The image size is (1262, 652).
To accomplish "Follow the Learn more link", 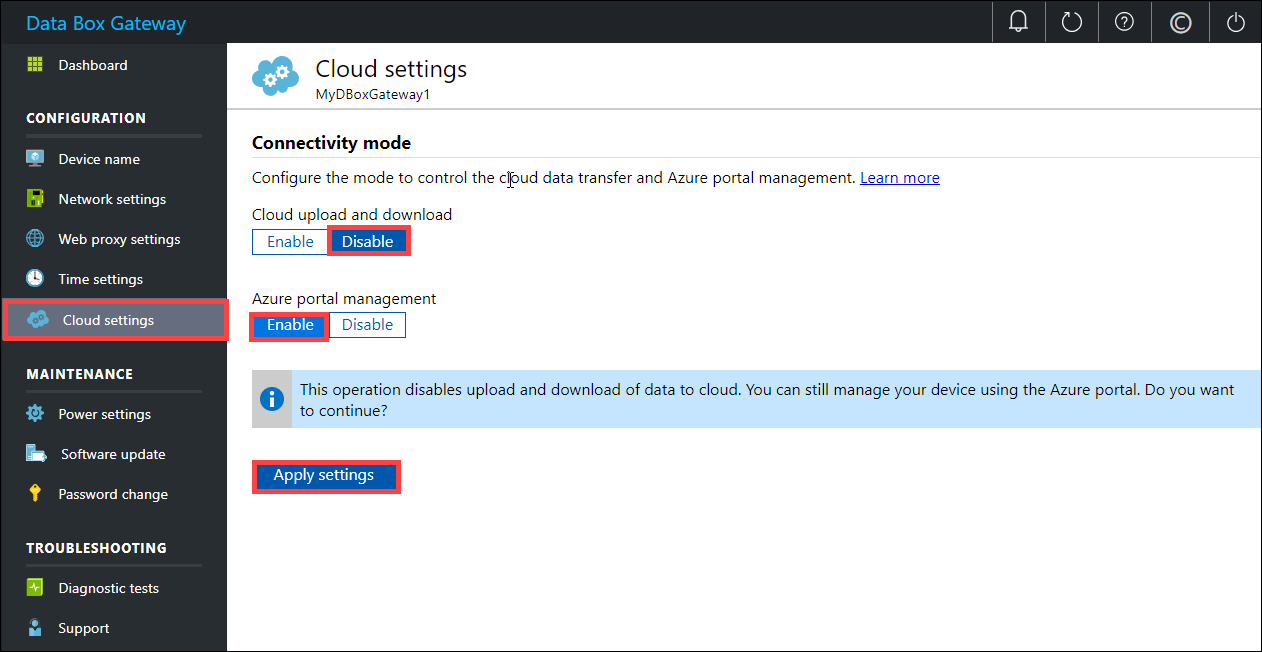I will (x=900, y=178).
